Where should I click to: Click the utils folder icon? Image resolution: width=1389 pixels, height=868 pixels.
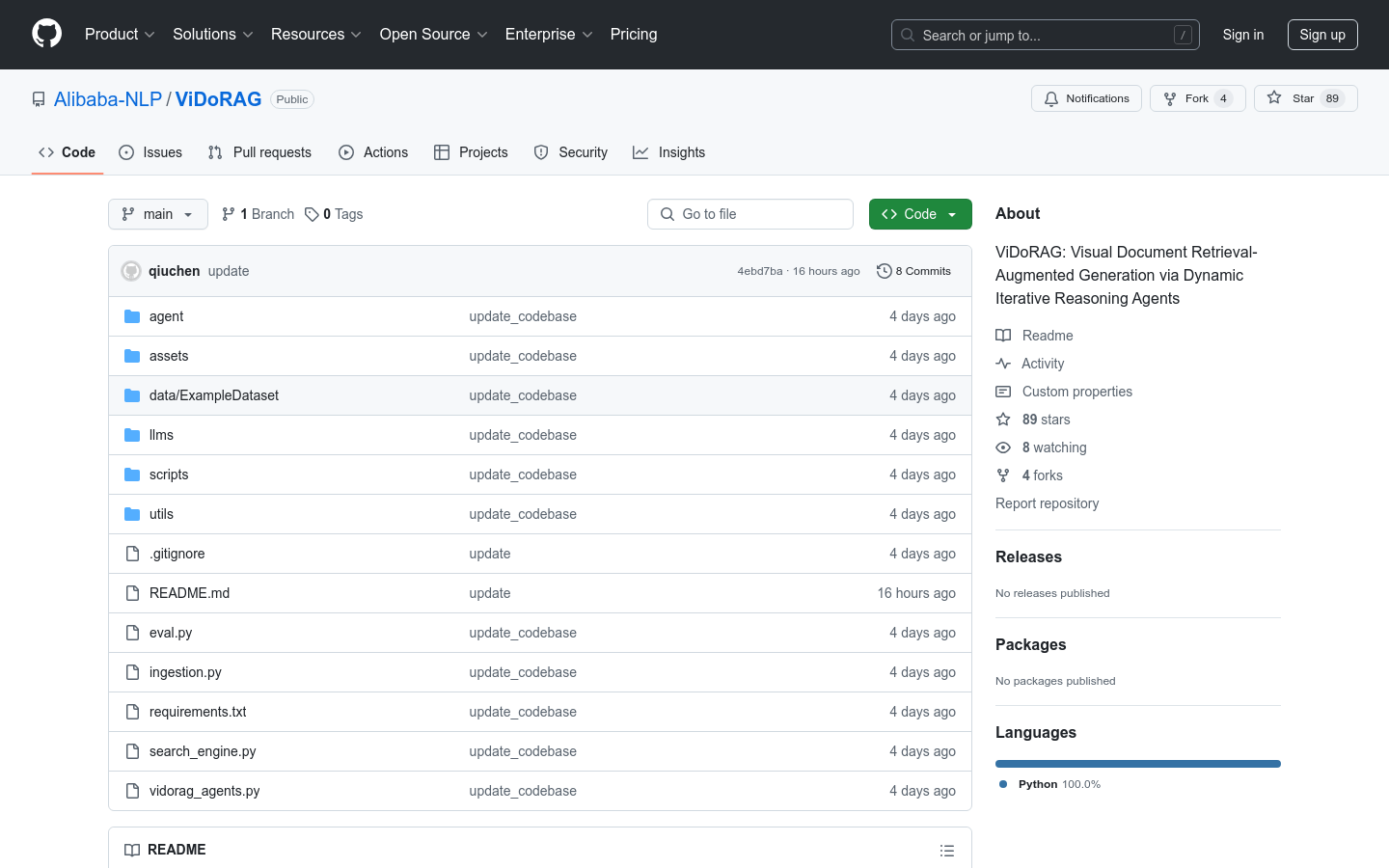pyautogui.click(x=132, y=514)
